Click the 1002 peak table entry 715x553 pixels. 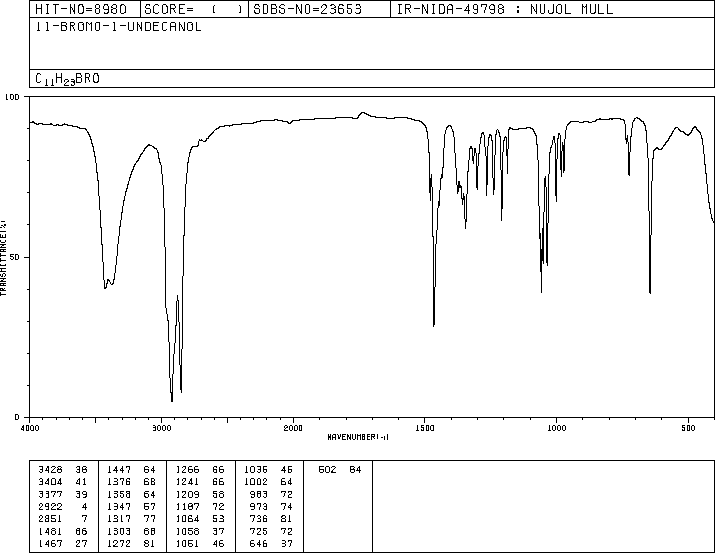pyautogui.click(x=268, y=482)
